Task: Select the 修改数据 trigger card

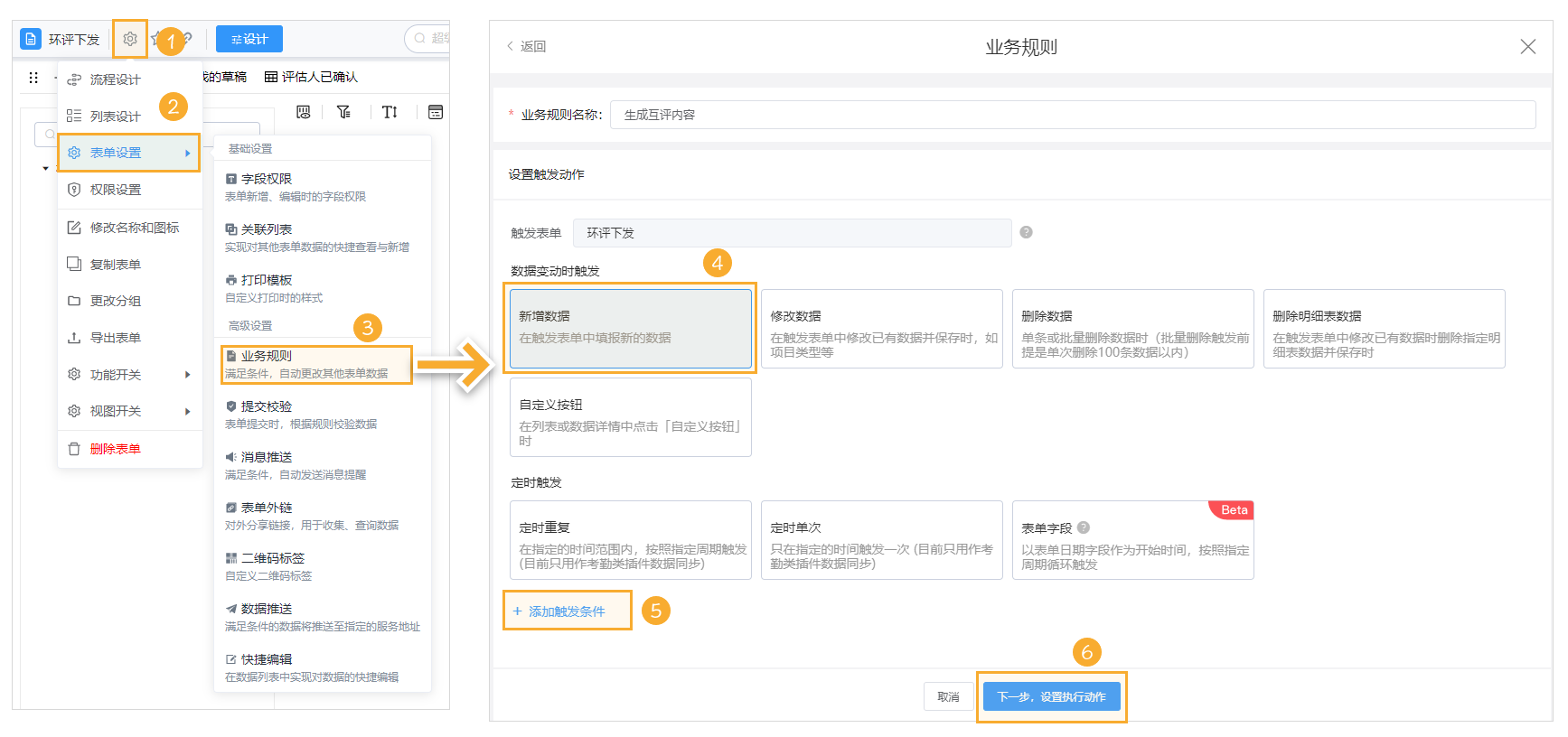Action: click(x=881, y=328)
